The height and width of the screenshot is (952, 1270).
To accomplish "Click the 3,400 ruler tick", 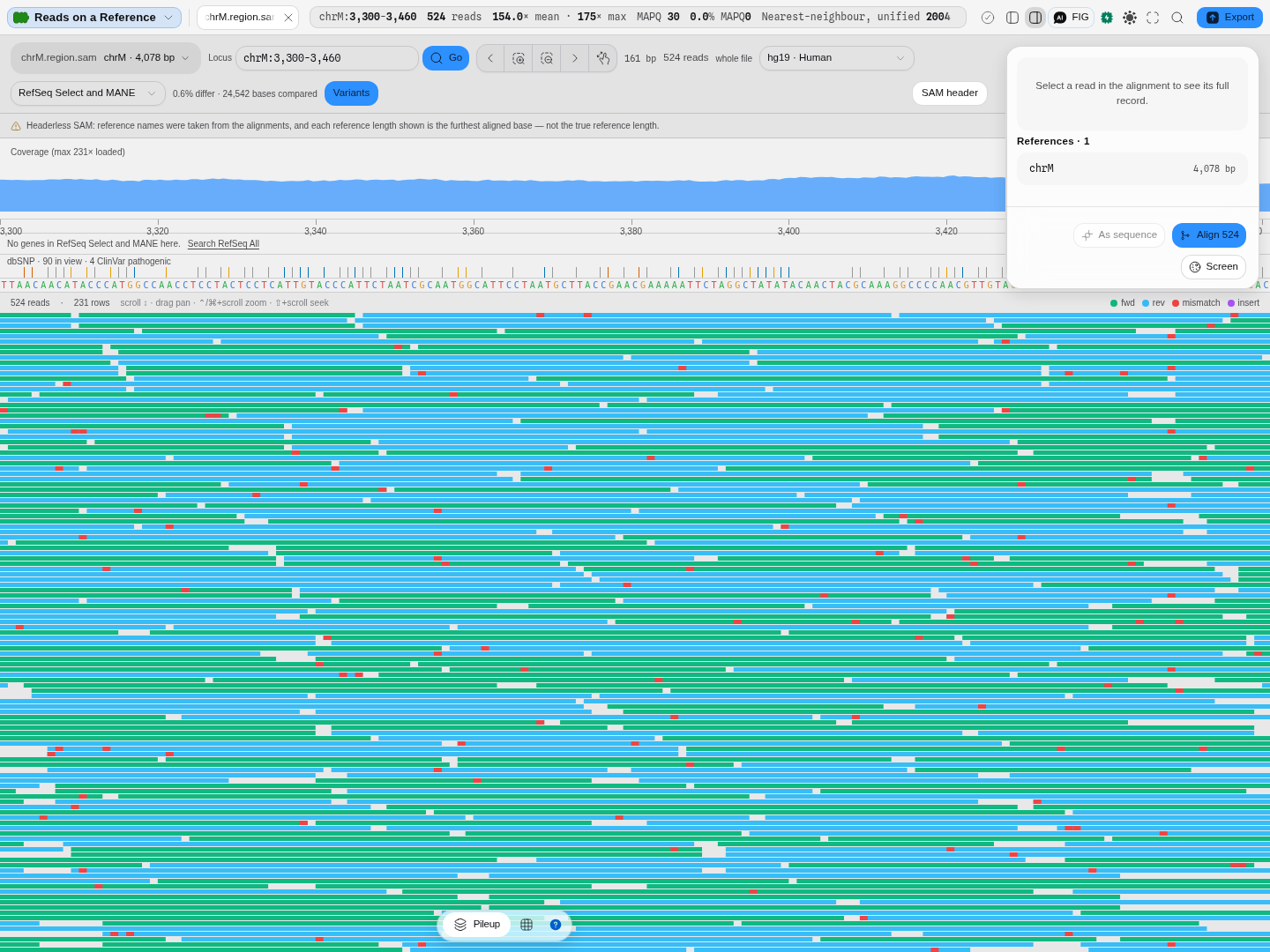I will point(788,231).
